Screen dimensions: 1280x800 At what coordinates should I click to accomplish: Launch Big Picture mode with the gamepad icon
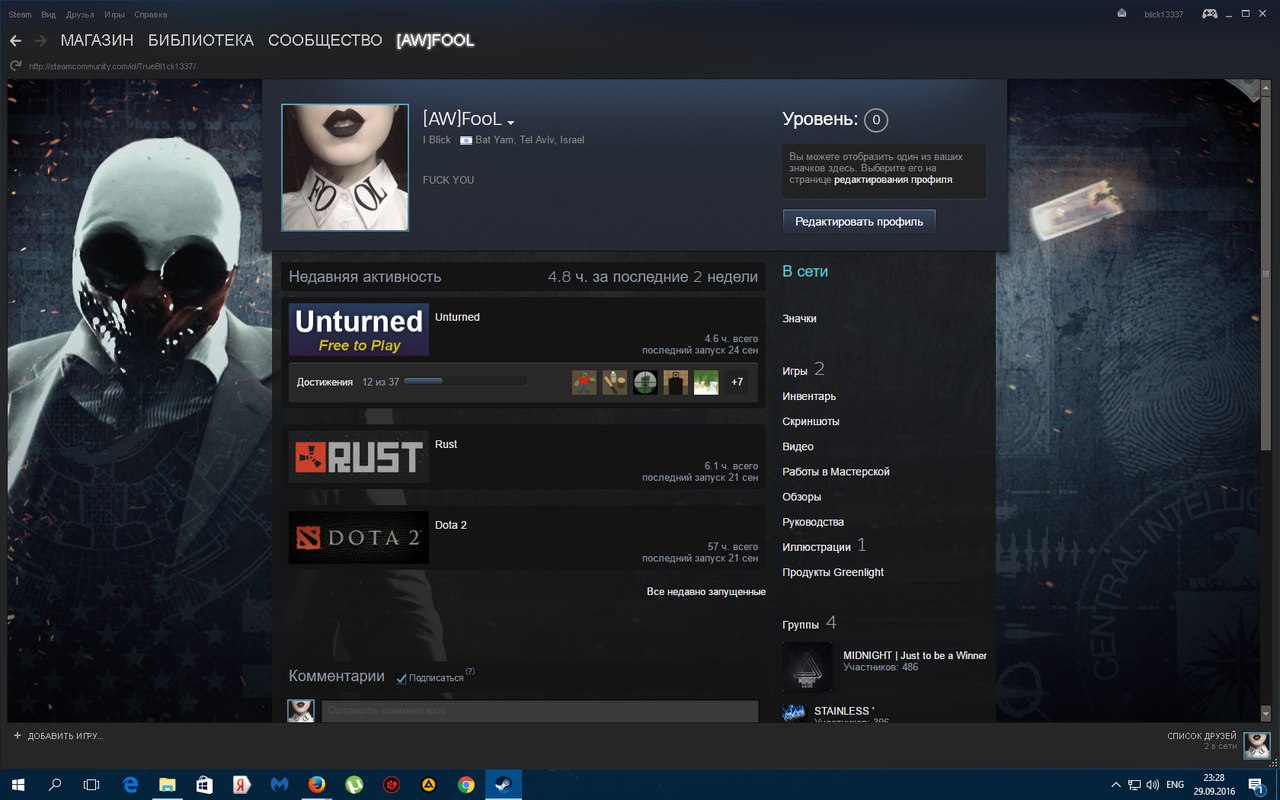click(x=1210, y=14)
